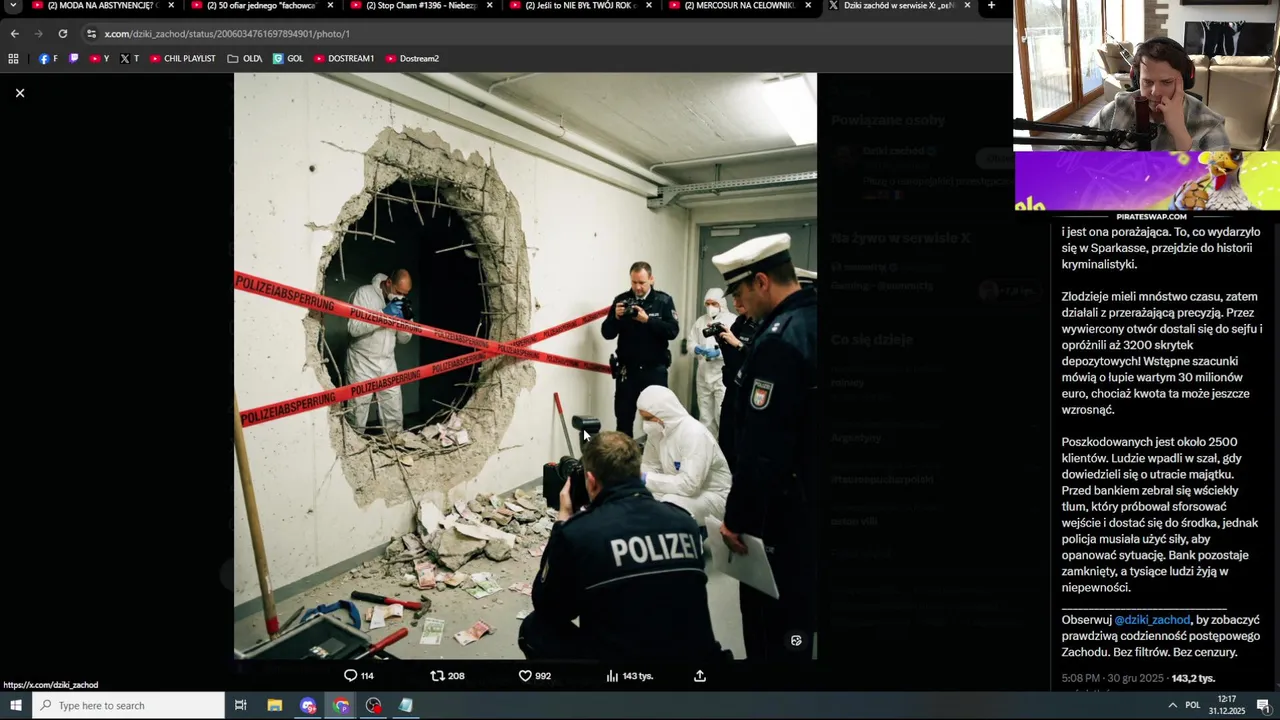This screenshot has width=1280, height=720.
Task: Switch to 'Stop Cham #1396' tab
Action: 420,6
